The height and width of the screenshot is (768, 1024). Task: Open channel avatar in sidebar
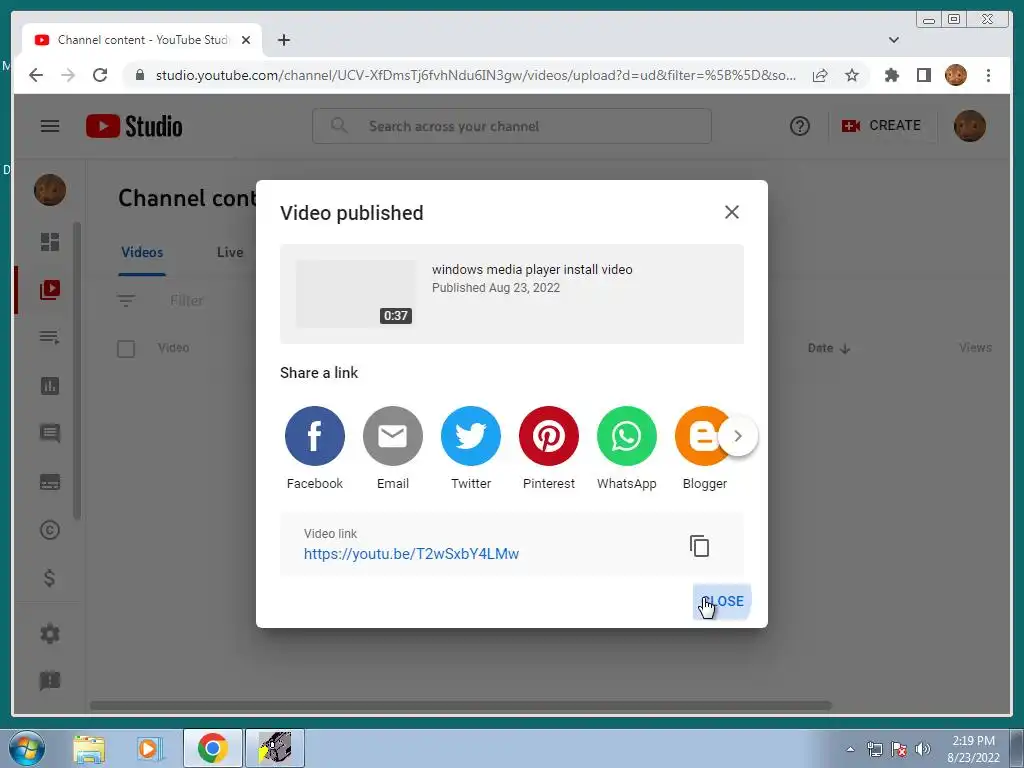pyautogui.click(x=50, y=190)
